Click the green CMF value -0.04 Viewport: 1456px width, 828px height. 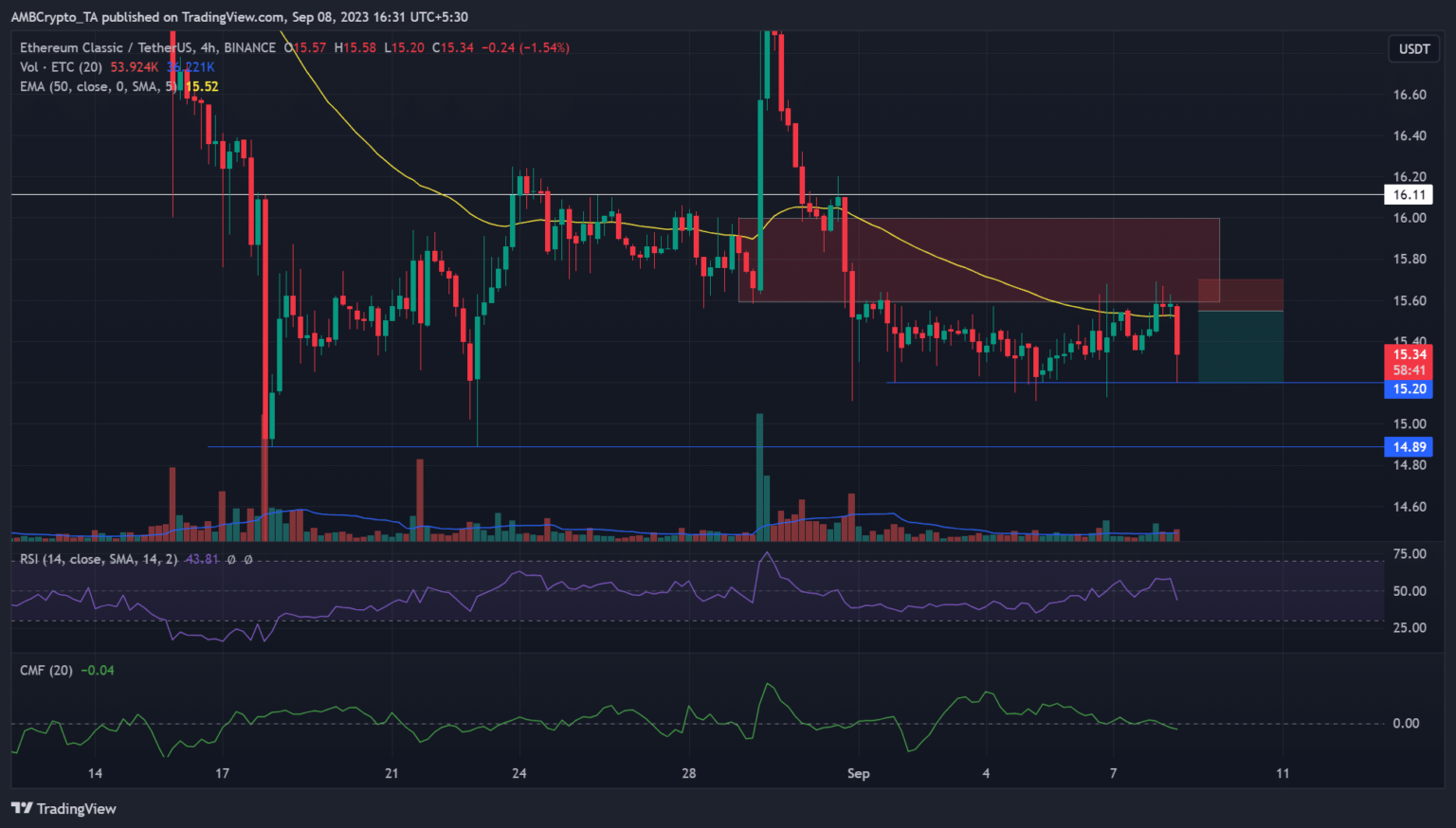(98, 670)
